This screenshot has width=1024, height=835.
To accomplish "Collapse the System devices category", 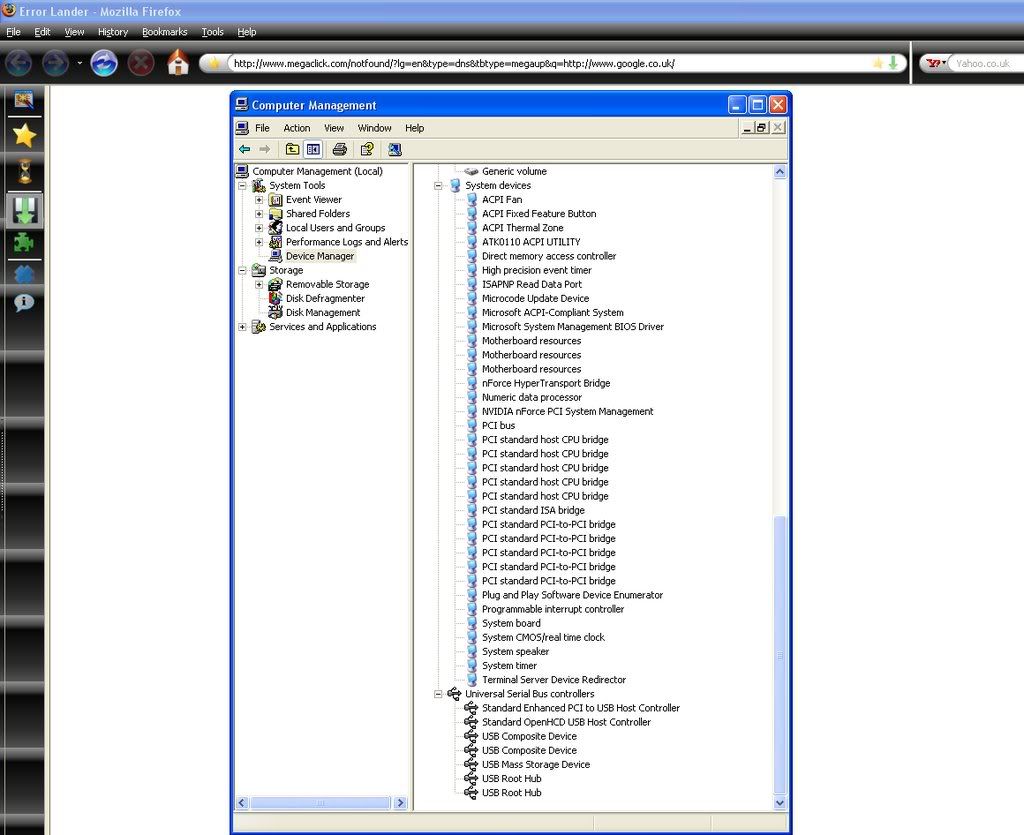I will point(438,185).
